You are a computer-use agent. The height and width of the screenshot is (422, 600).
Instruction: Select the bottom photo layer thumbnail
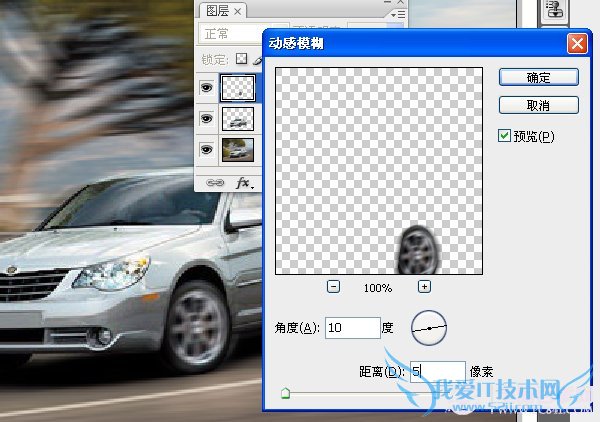tap(238, 150)
